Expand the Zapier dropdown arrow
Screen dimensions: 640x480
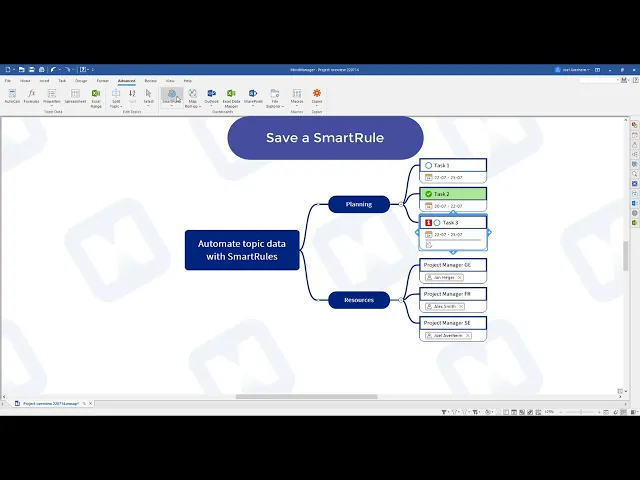pos(317,106)
